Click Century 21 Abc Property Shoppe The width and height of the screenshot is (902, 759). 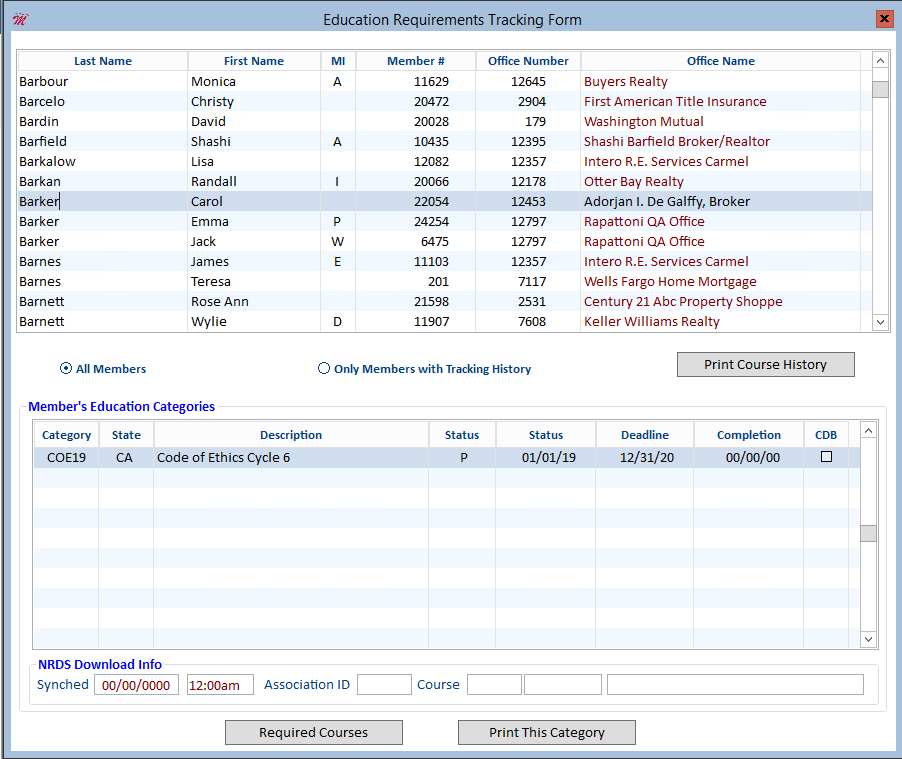click(x=683, y=302)
